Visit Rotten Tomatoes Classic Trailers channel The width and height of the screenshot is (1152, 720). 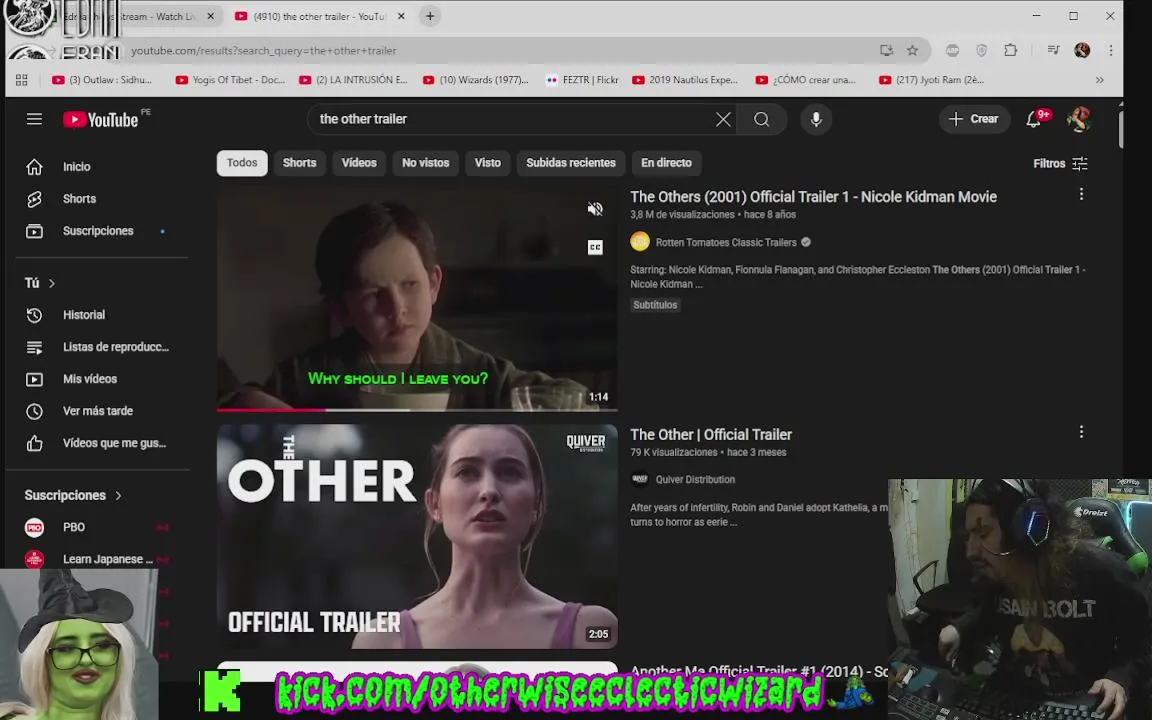725,242
